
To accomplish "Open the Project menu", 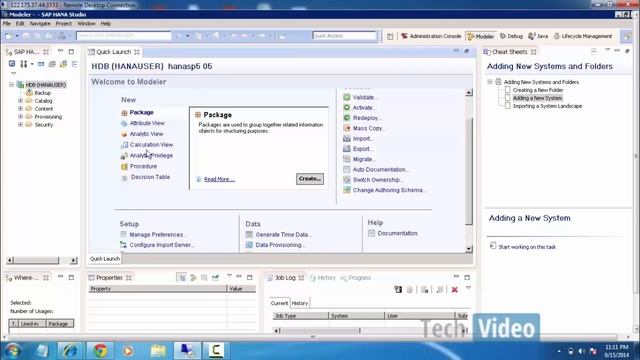I will (x=64, y=24).
